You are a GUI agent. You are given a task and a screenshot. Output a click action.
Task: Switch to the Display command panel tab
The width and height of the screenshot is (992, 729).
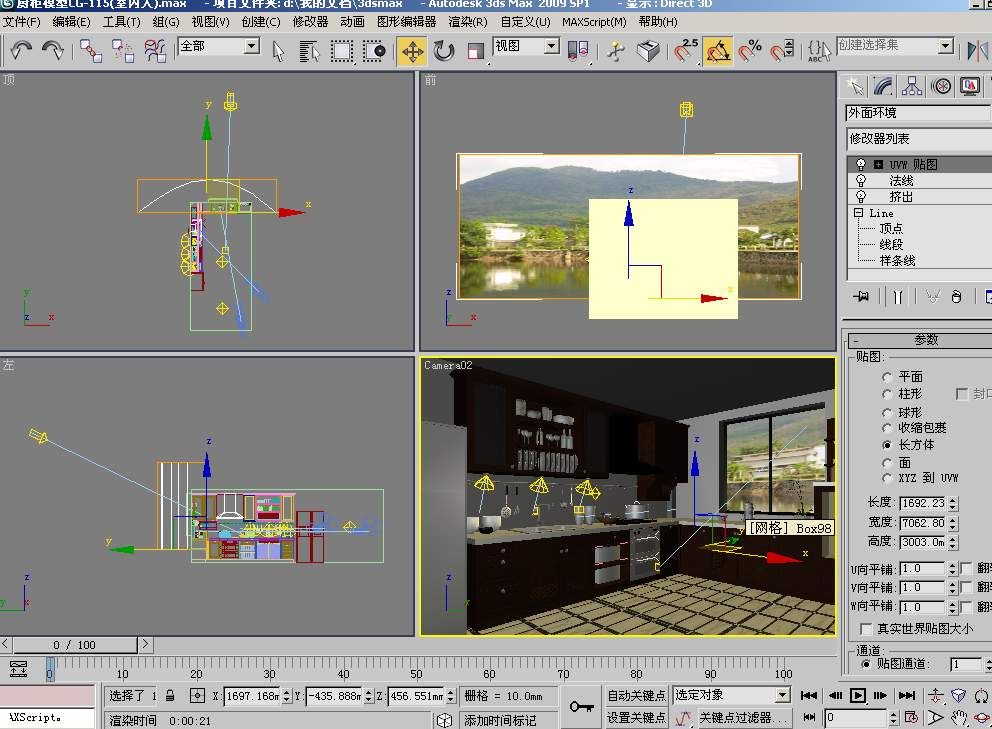coord(969,86)
